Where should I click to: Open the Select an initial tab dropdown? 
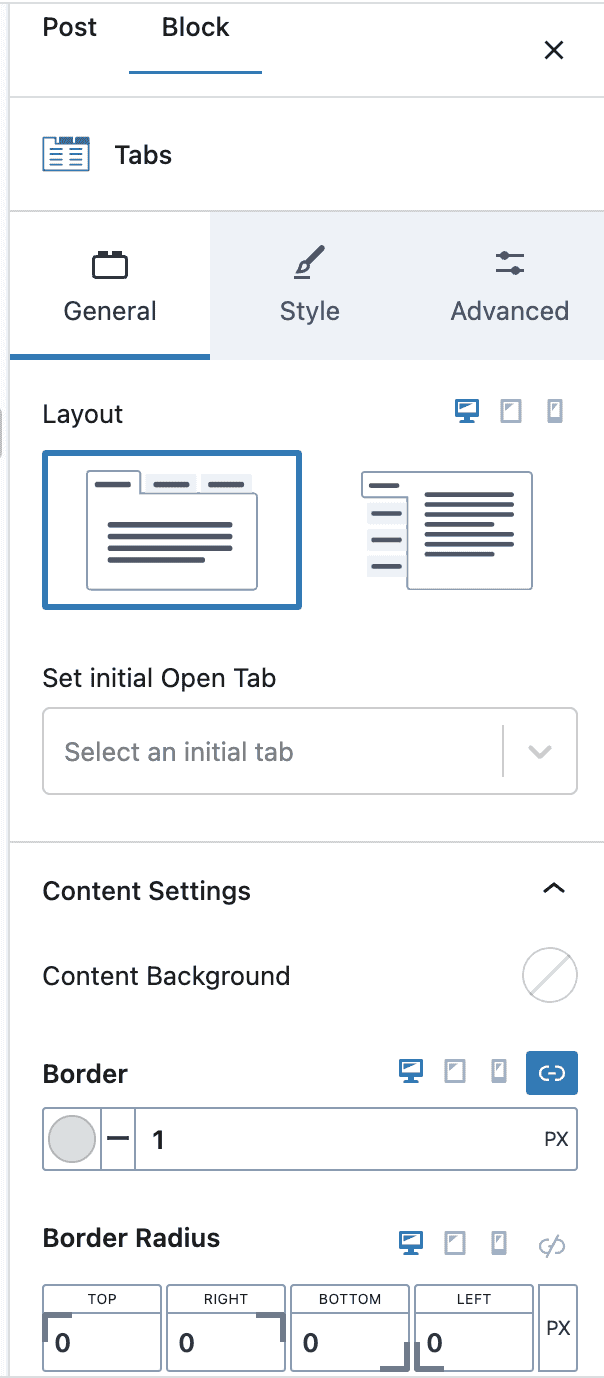coord(310,751)
